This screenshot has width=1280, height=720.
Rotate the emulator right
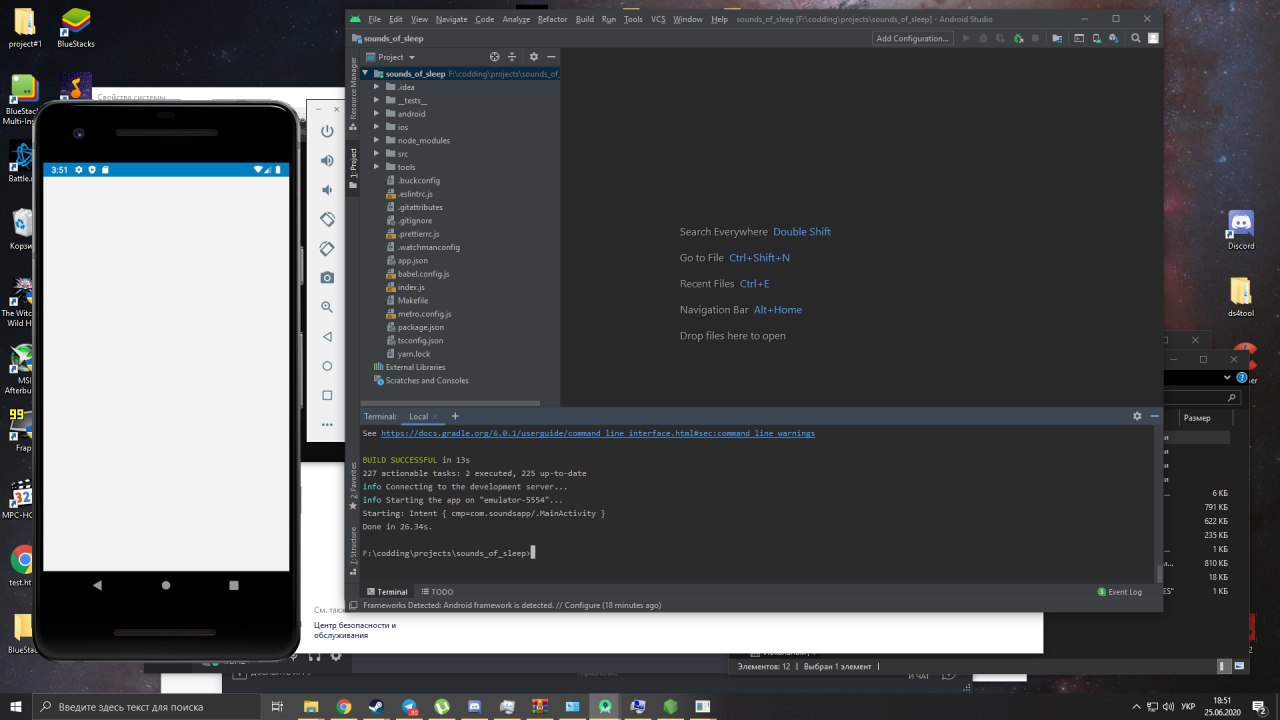[327, 248]
